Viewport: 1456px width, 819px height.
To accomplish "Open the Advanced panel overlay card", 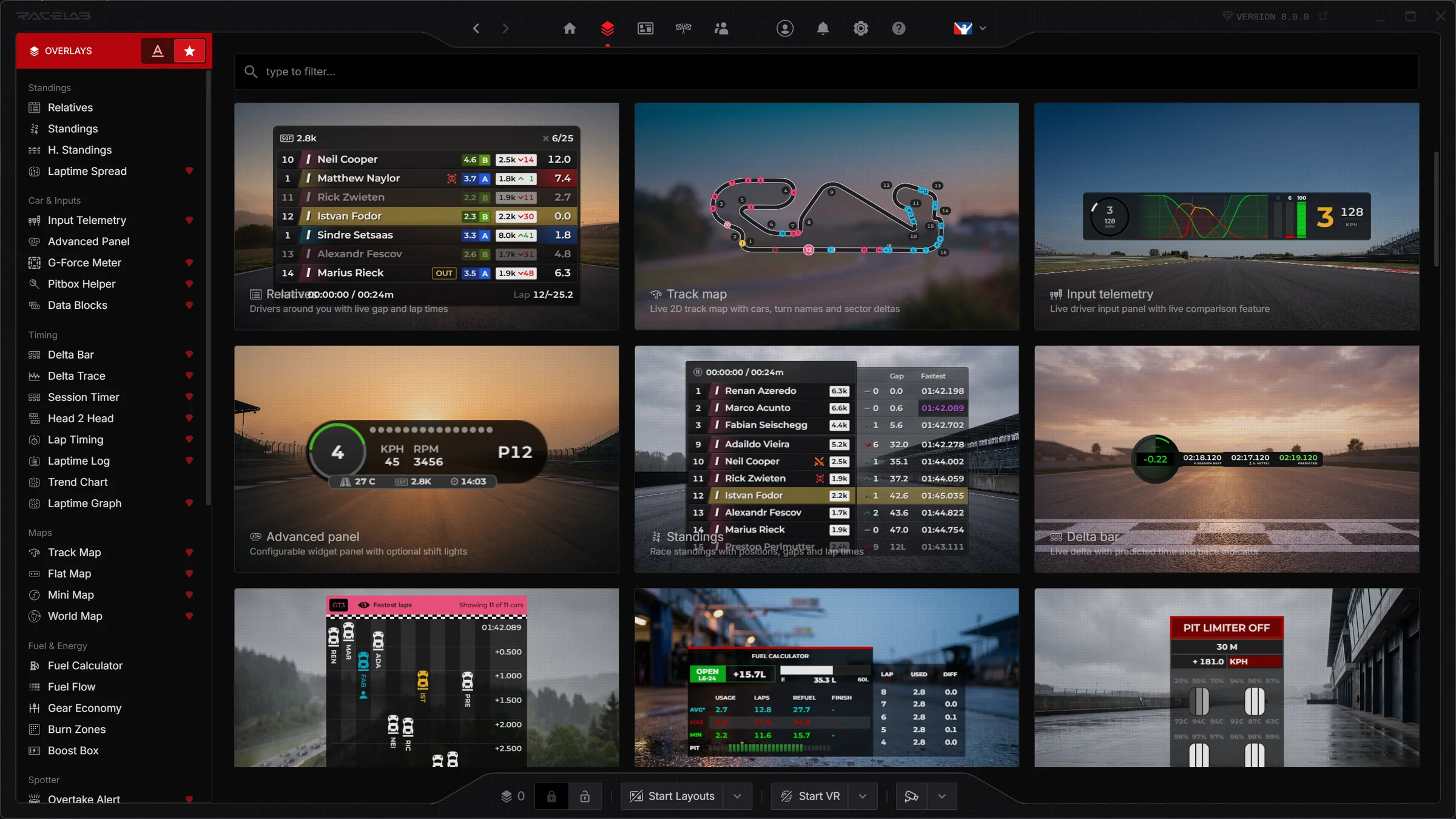I will click(426, 459).
